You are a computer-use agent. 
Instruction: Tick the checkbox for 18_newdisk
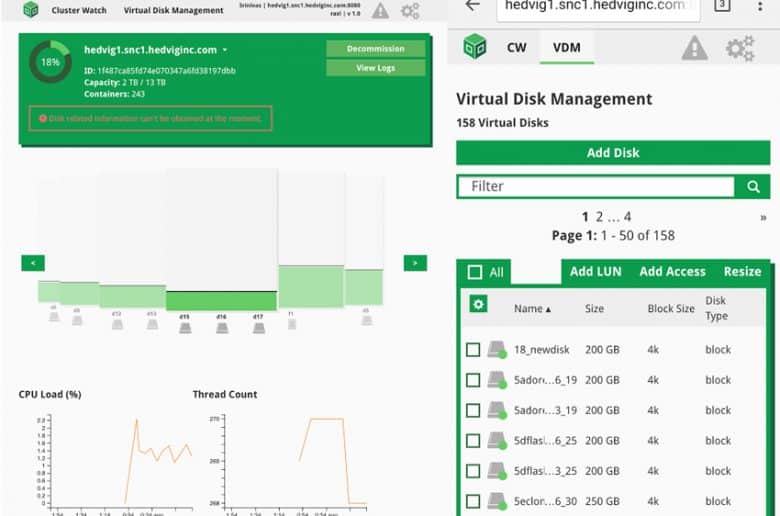(473, 350)
